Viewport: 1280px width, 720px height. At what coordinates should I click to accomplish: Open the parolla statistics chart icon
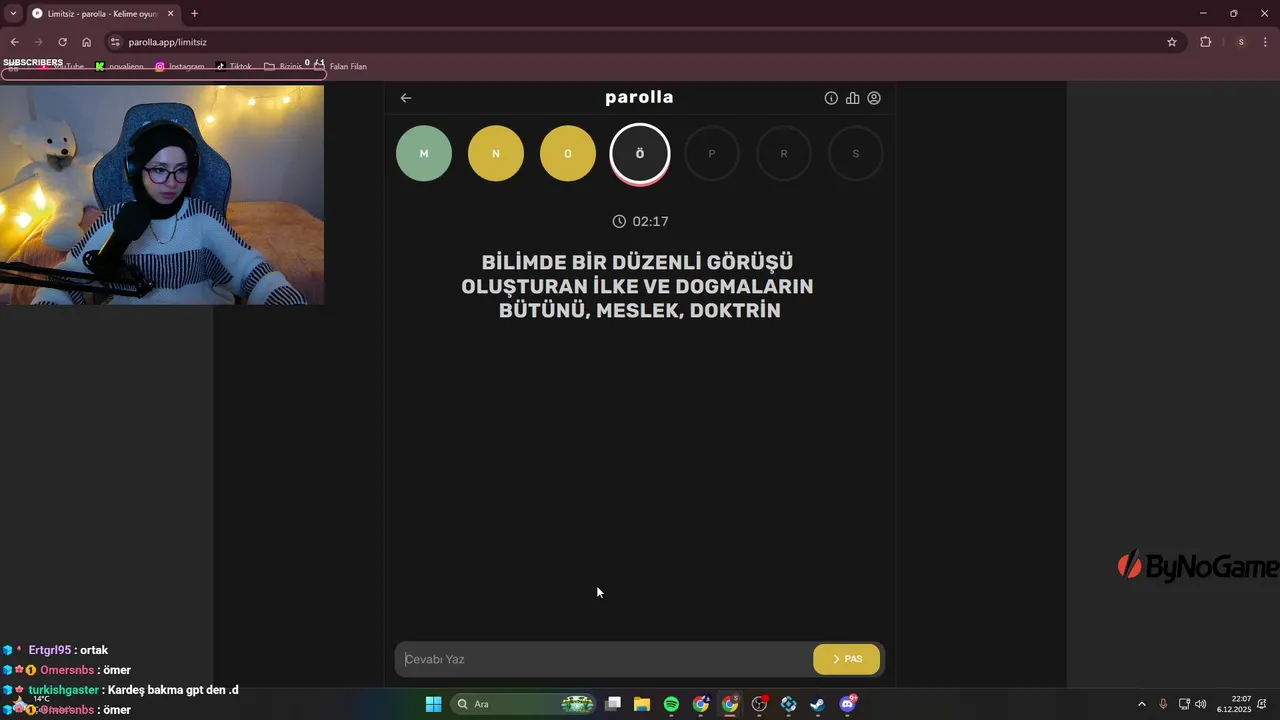852,98
